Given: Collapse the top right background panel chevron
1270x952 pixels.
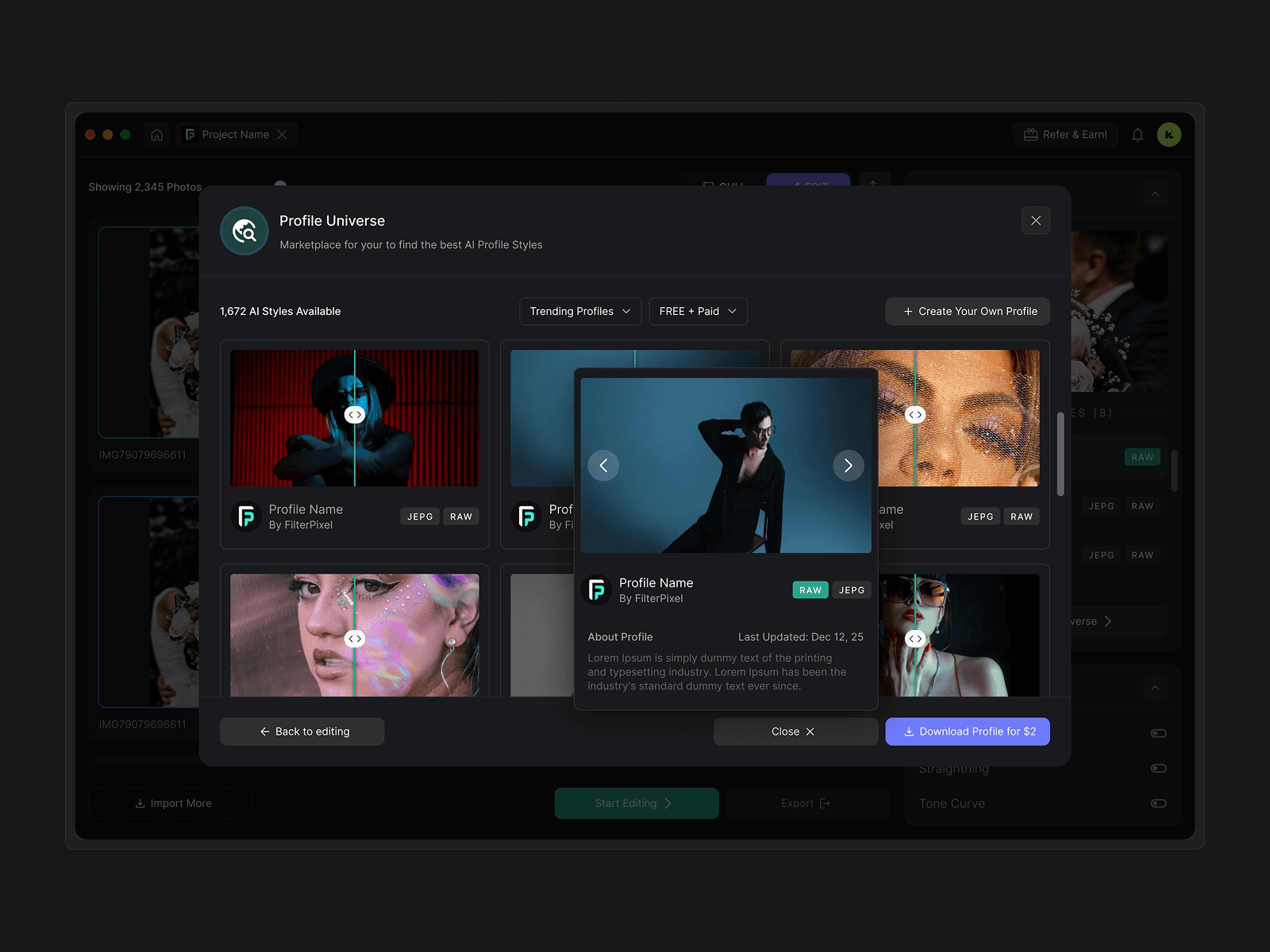Looking at the screenshot, I should pos(1155,194).
